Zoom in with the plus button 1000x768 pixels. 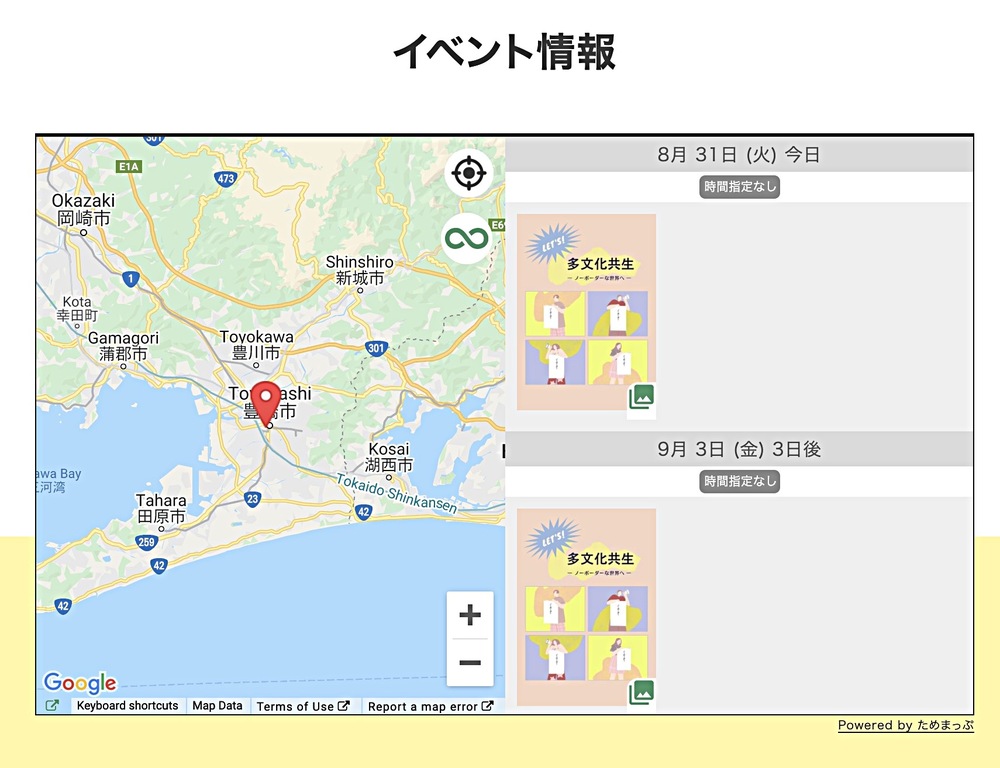pos(470,615)
